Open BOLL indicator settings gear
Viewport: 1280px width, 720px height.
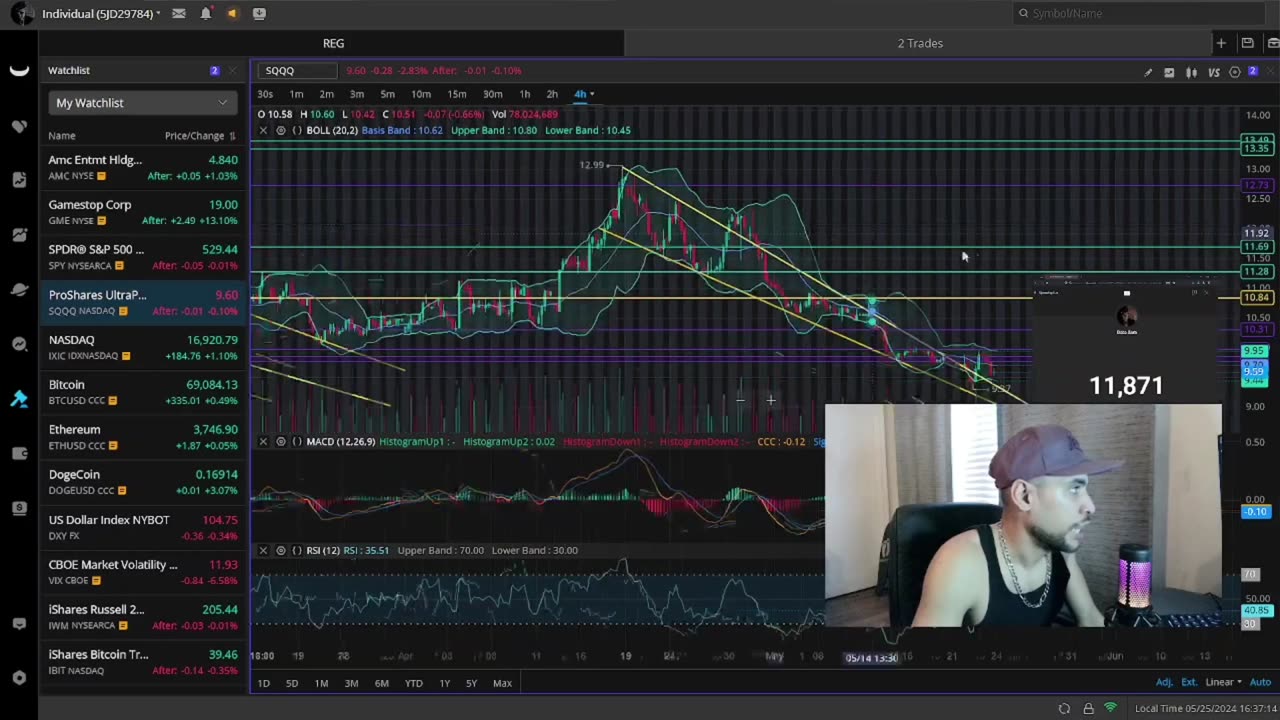click(281, 130)
